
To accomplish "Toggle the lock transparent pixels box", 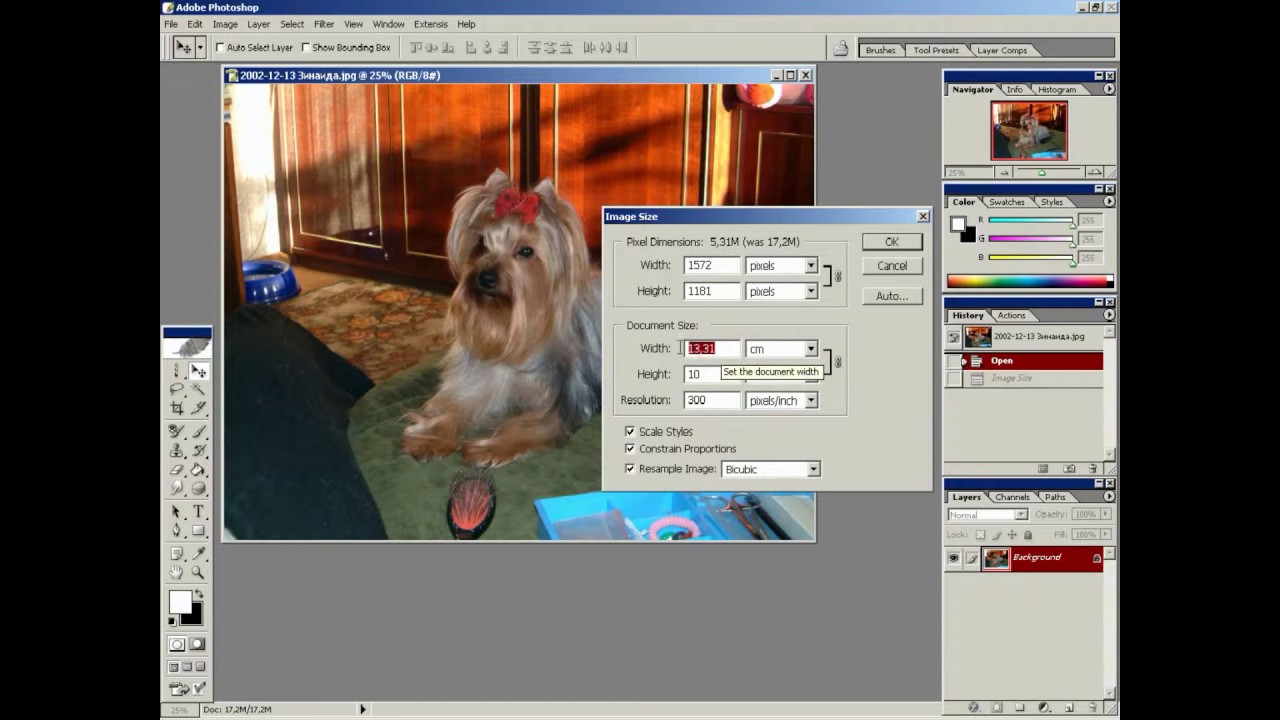I will 981,535.
